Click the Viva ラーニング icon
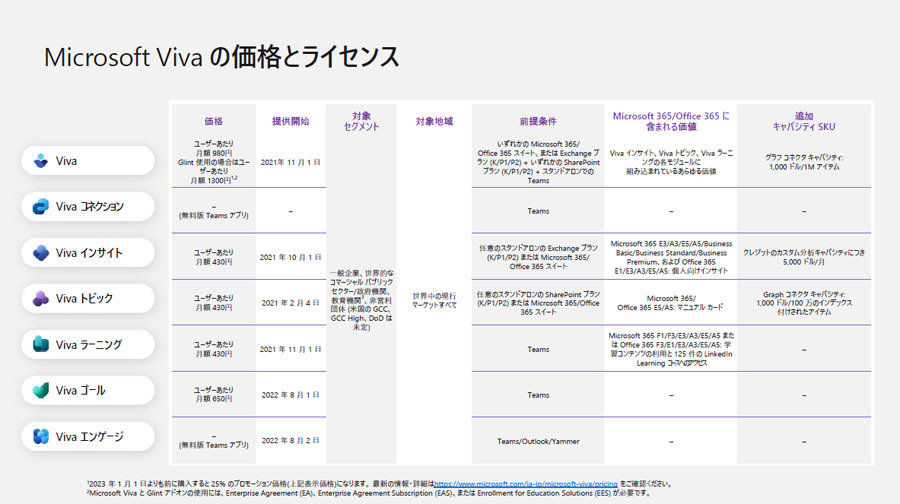 tap(41, 344)
